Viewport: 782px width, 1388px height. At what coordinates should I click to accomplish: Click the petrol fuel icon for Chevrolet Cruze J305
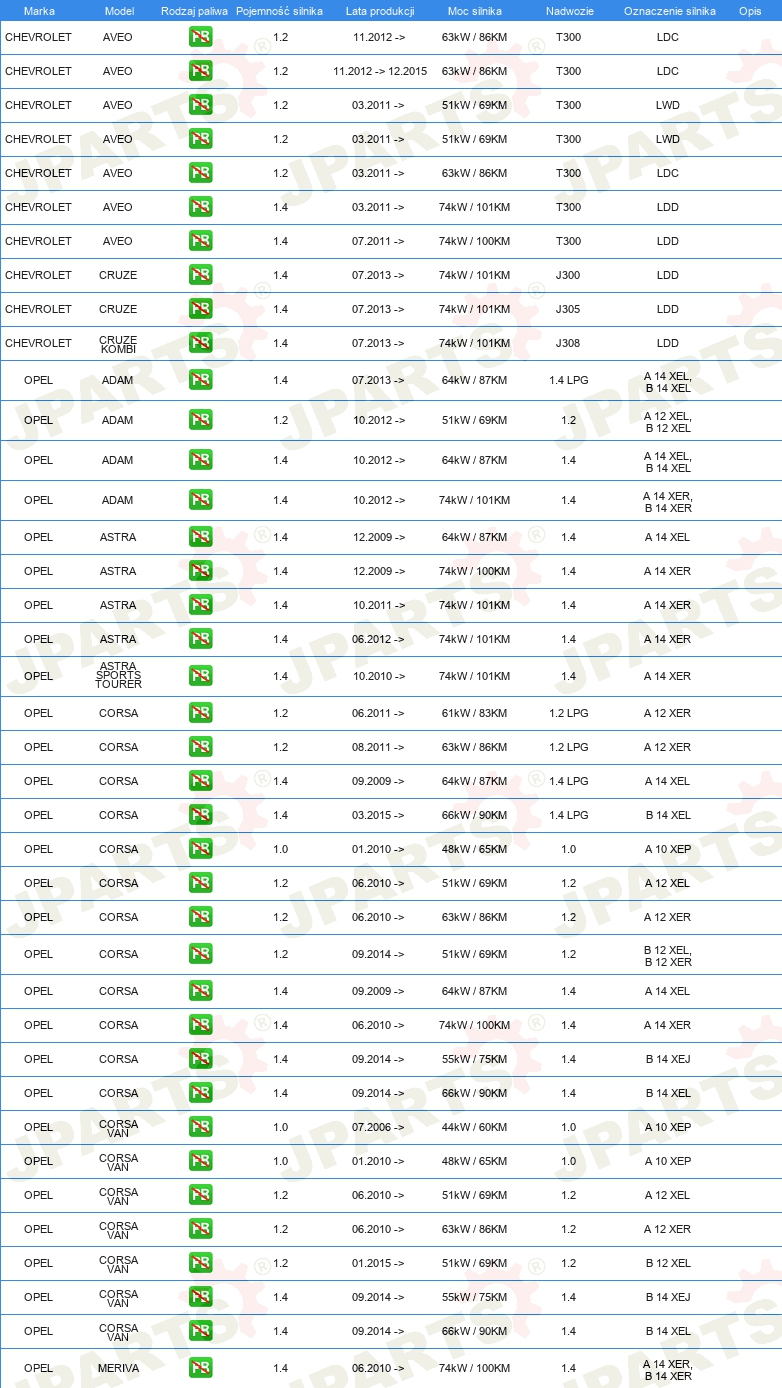coord(200,309)
